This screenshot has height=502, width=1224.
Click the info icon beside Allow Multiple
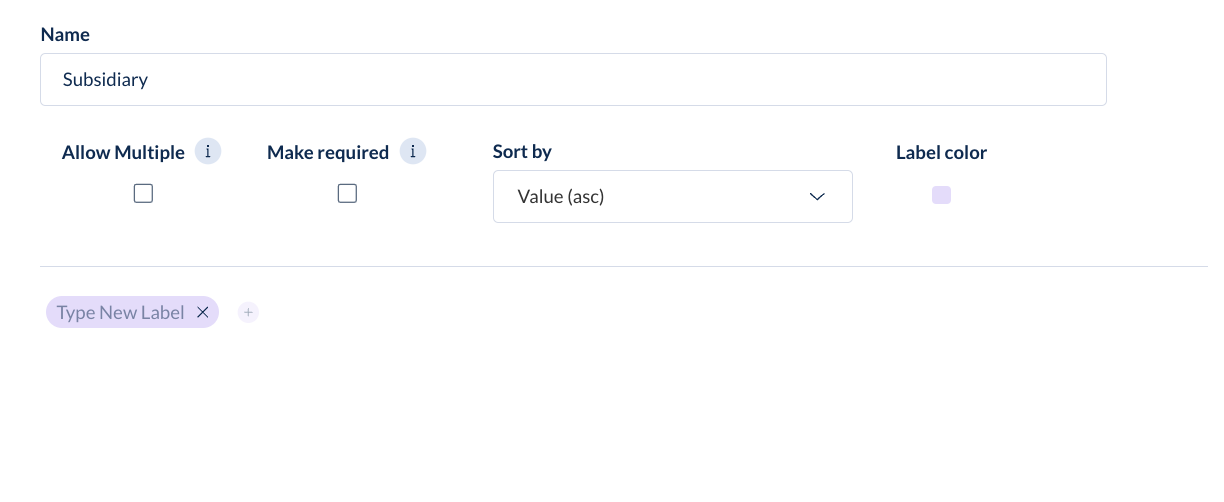(x=208, y=152)
